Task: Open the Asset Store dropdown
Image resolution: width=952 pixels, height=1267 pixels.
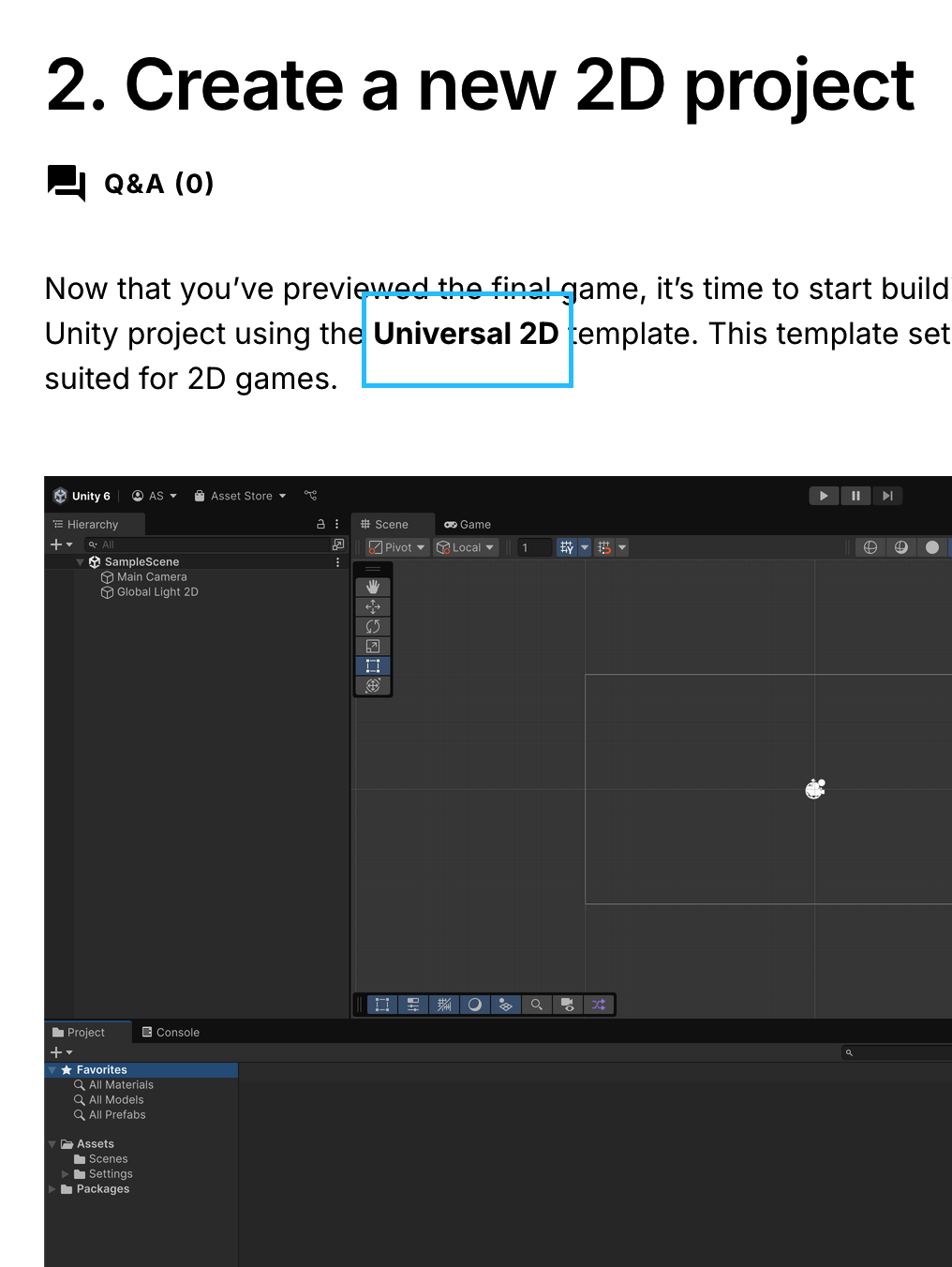Action: click(x=240, y=496)
